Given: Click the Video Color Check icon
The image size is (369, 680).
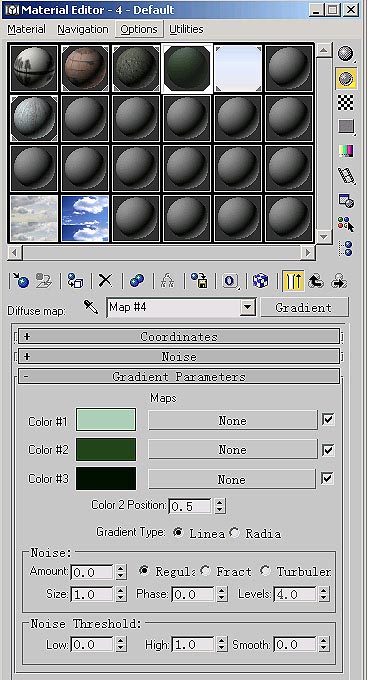Looking at the screenshot, I should click(346, 151).
